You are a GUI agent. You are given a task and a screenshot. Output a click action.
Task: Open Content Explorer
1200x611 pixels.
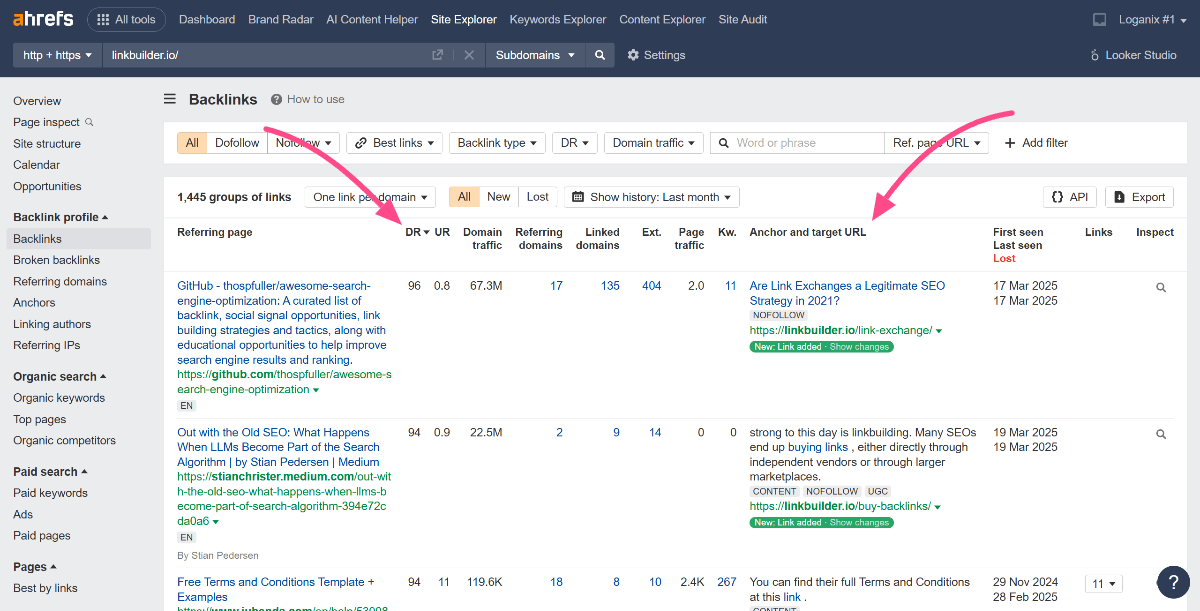point(662,19)
